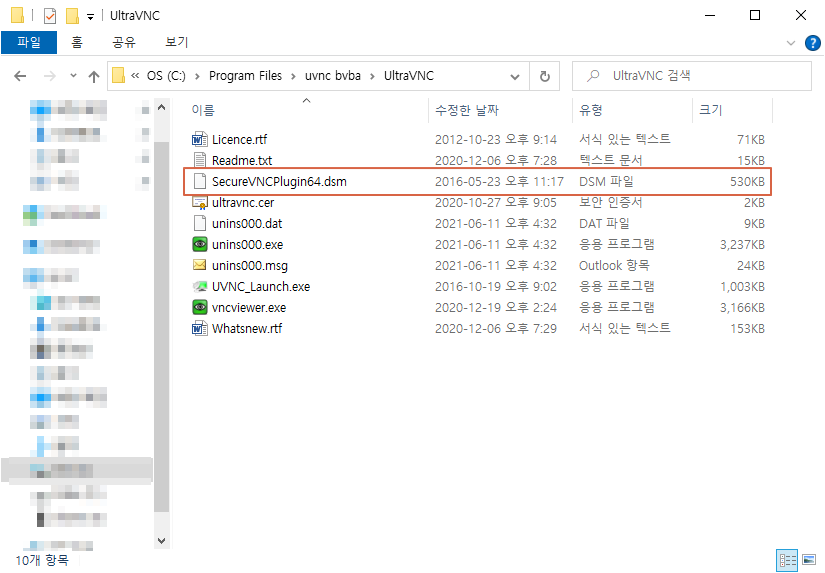The image size is (825, 573).
Task: Open Explorer help question mark icon
Action: click(812, 43)
